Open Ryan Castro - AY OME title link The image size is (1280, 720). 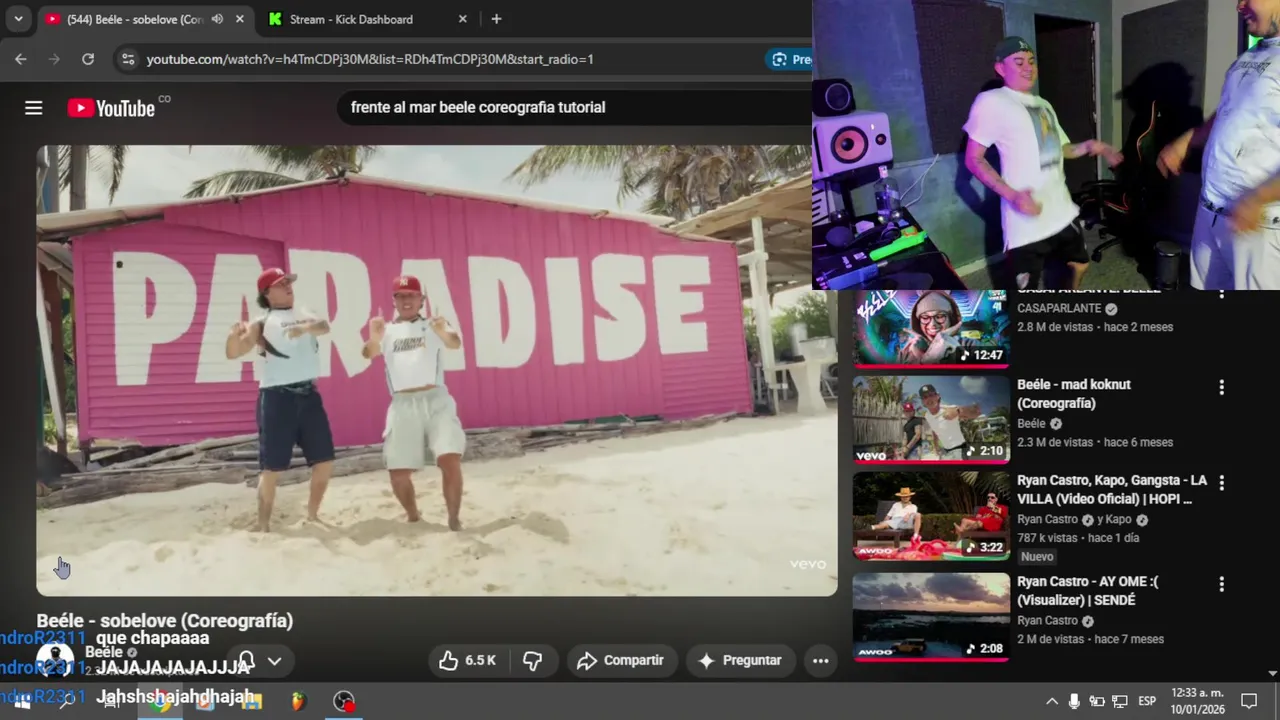(x=1088, y=591)
